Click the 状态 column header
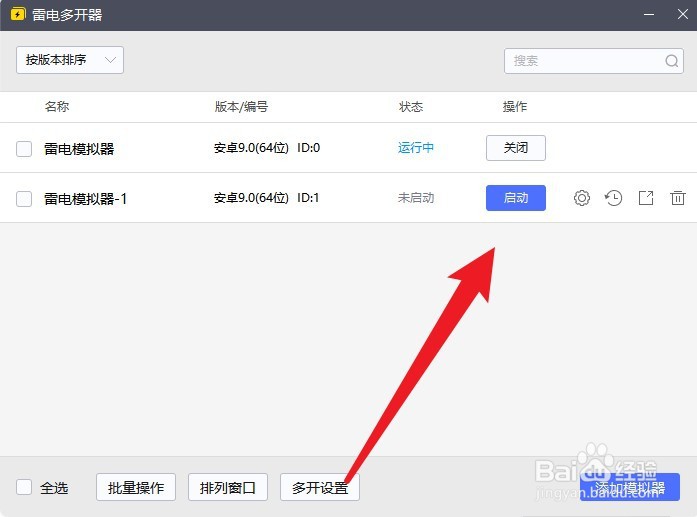This screenshot has width=697, height=517. pos(411,107)
